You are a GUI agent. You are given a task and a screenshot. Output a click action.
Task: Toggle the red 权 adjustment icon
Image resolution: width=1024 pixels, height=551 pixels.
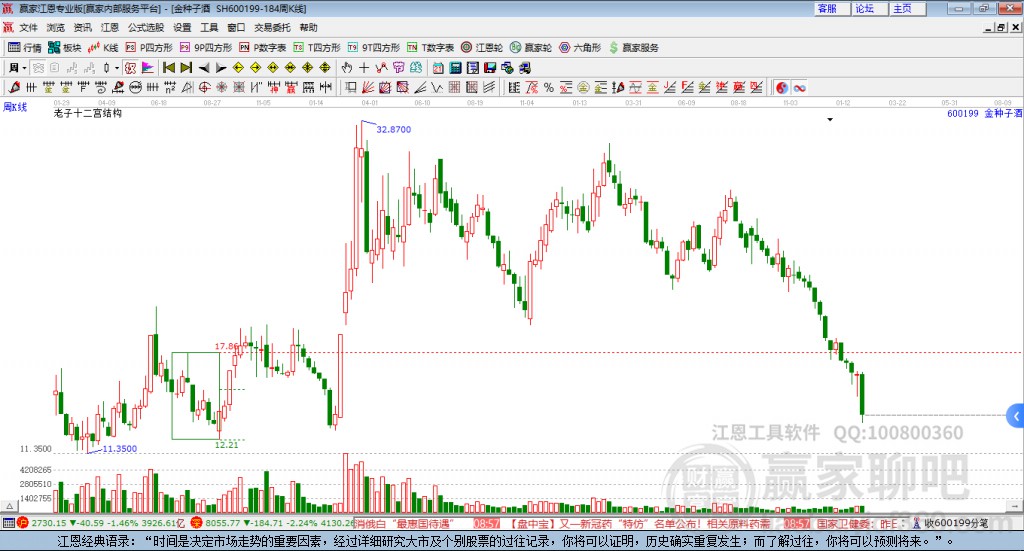(130, 68)
